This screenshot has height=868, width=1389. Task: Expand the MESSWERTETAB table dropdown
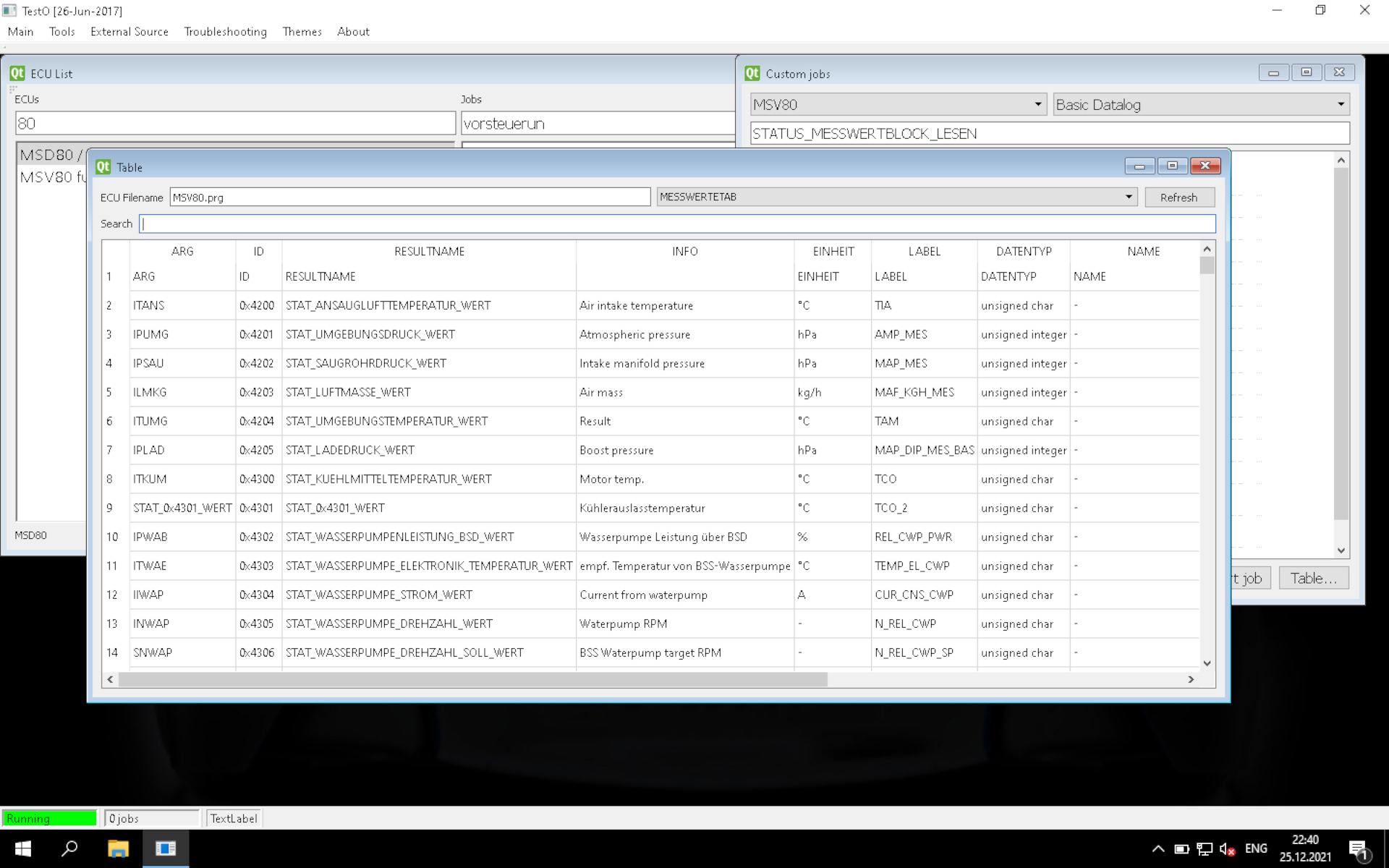[x=1128, y=197]
